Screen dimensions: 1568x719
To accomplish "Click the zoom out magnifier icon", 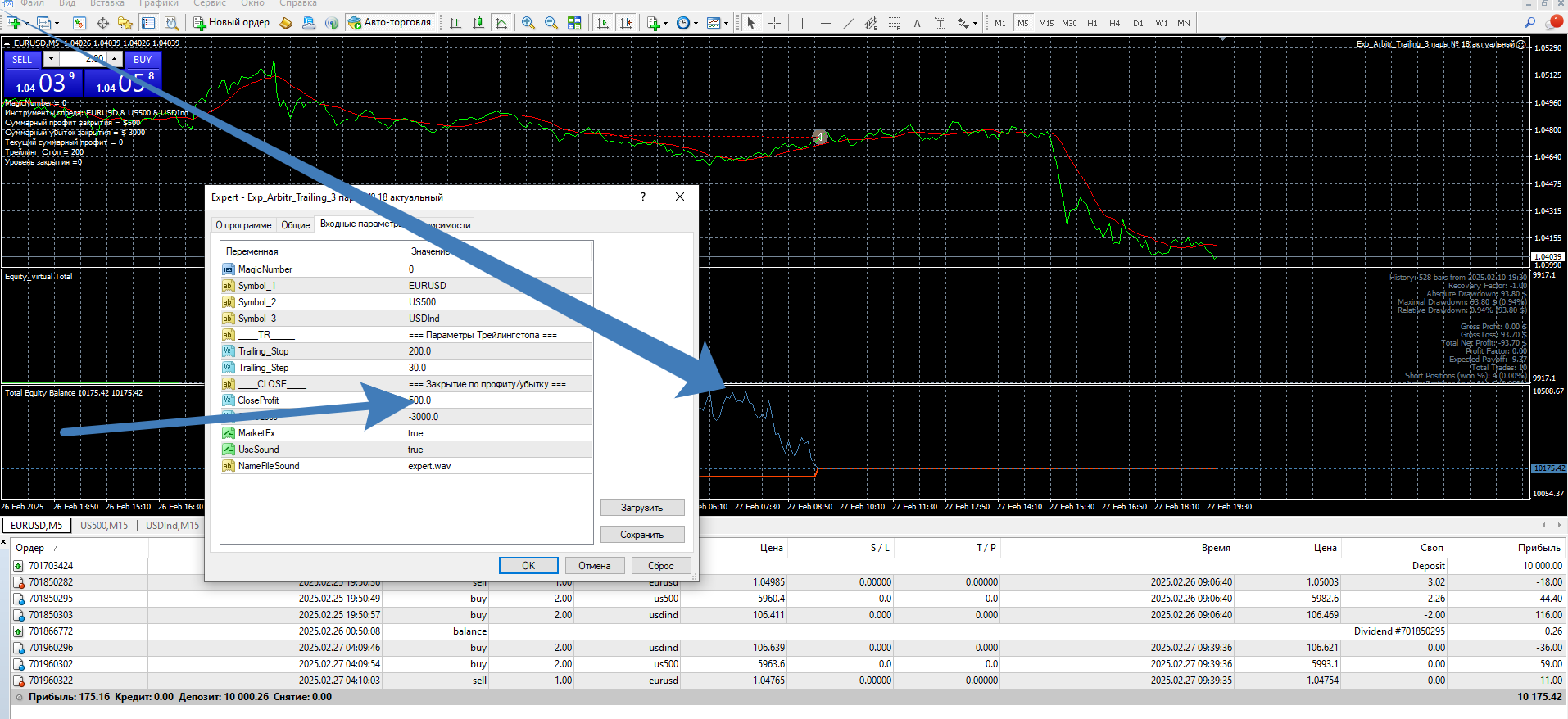I will tap(551, 23).
